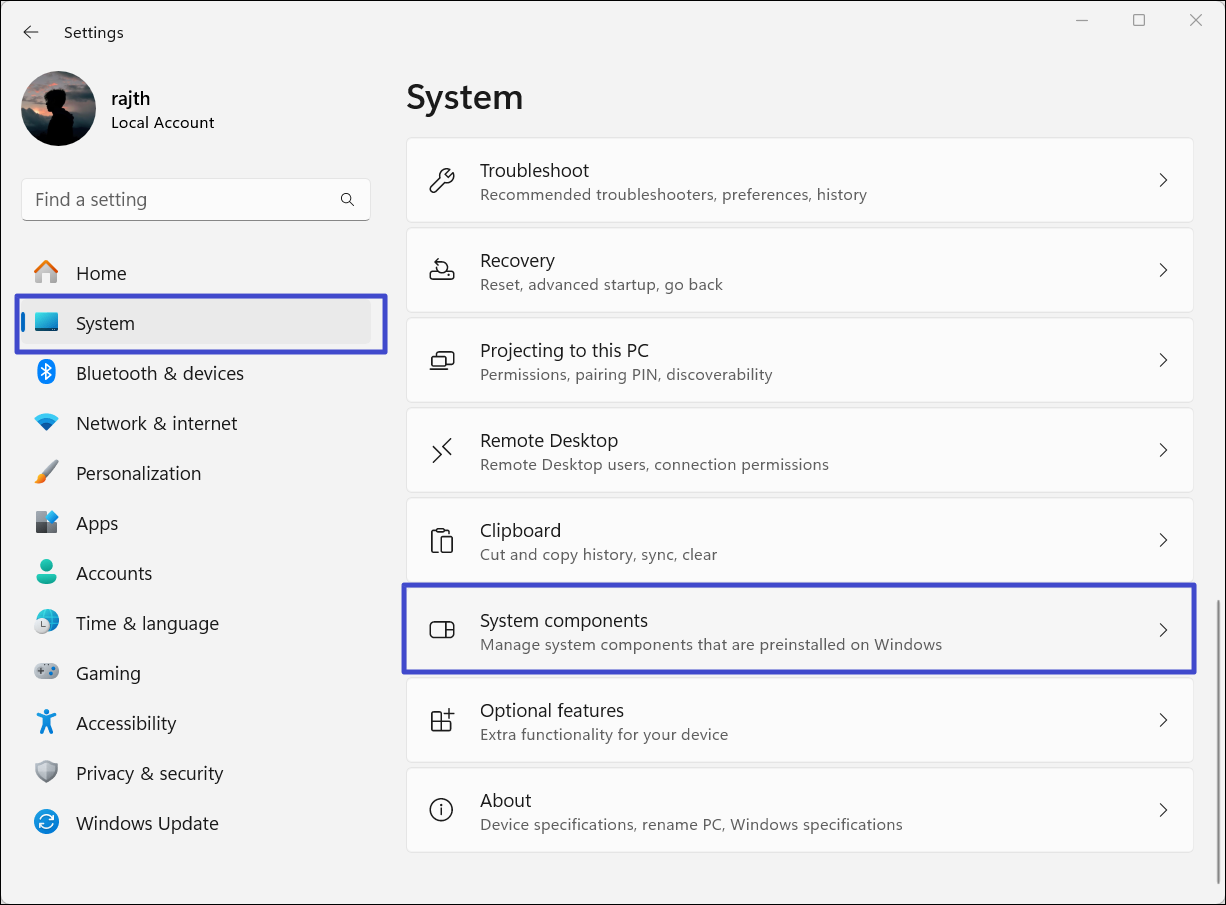
Task: Click the search magnifier icon
Action: [347, 200]
